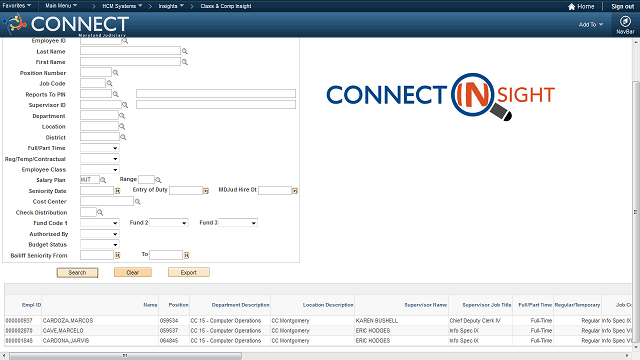Open lookup for Employee ID field
This screenshot has width=640, height=360.
click(125, 41)
